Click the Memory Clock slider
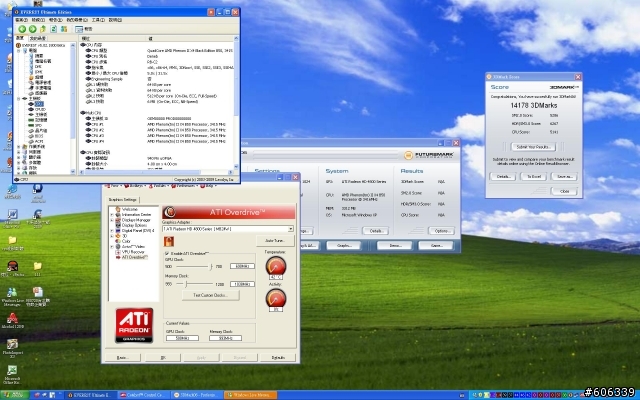The image size is (640, 400). [x=194, y=284]
